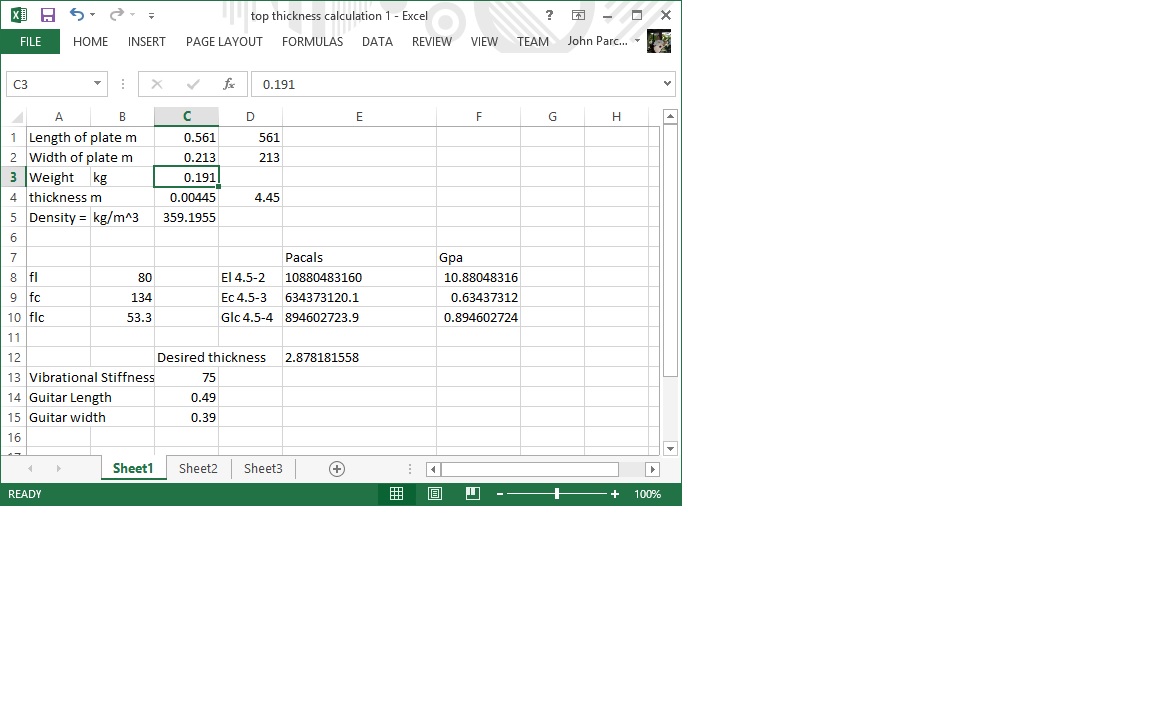Click the zoom in plus button
The width and height of the screenshot is (1152, 720).
pyautogui.click(x=614, y=494)
